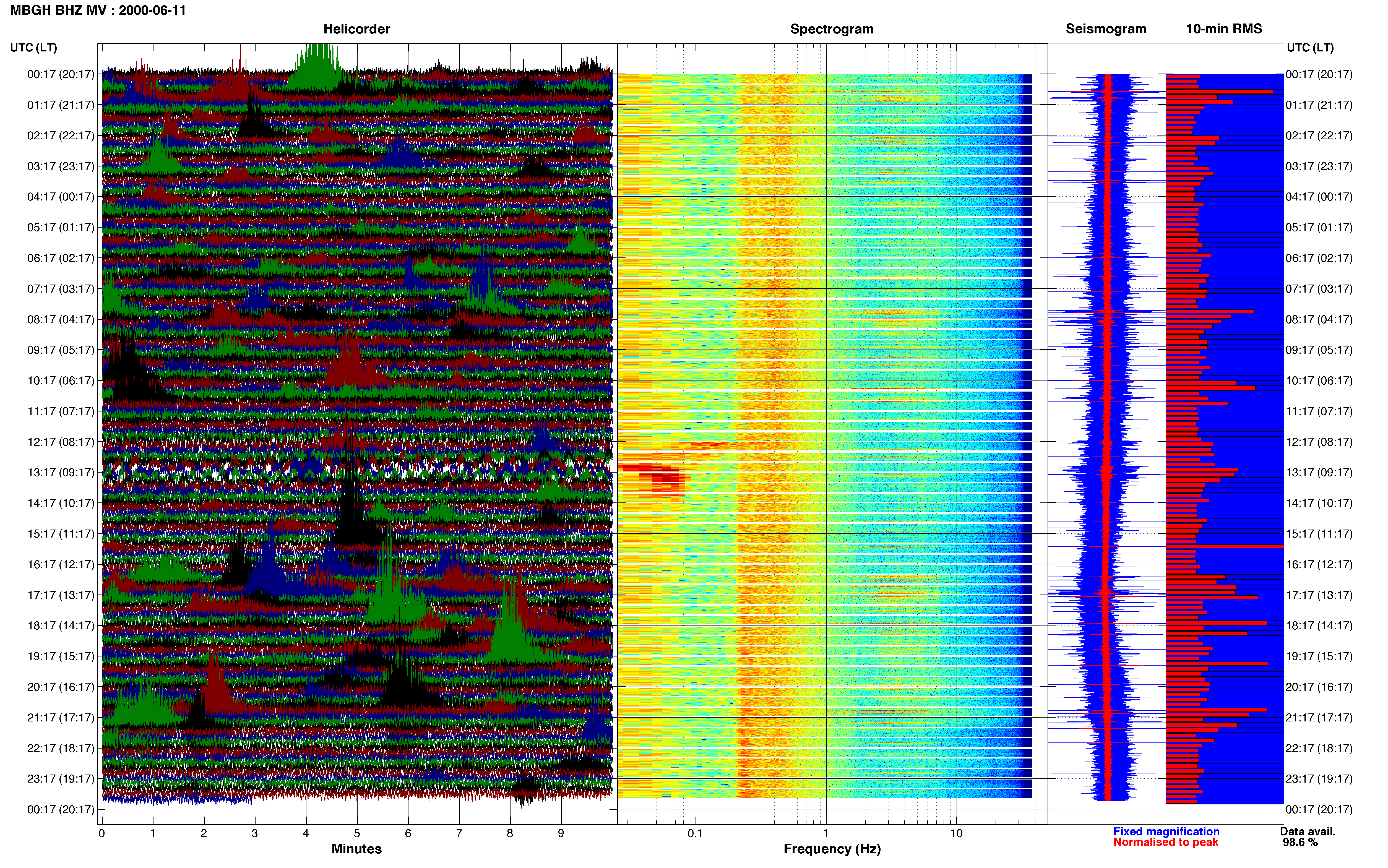Click the "19:17 (15:17)" RMS-side time label
Viewport: 1388px width, 868px height.
coord(1319,656)
